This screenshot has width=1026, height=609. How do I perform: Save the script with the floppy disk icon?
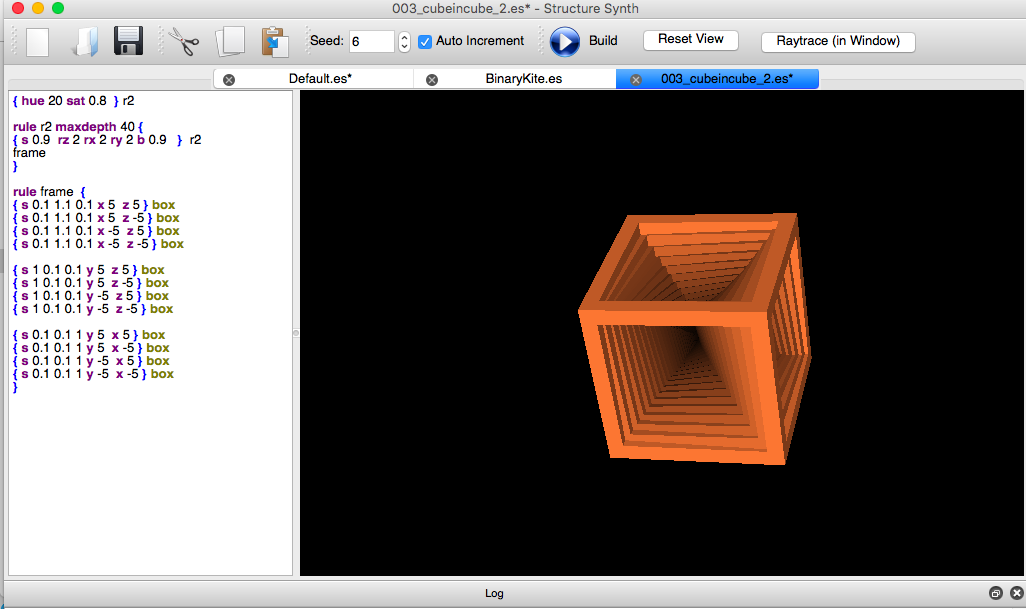(x=128, y=41)
